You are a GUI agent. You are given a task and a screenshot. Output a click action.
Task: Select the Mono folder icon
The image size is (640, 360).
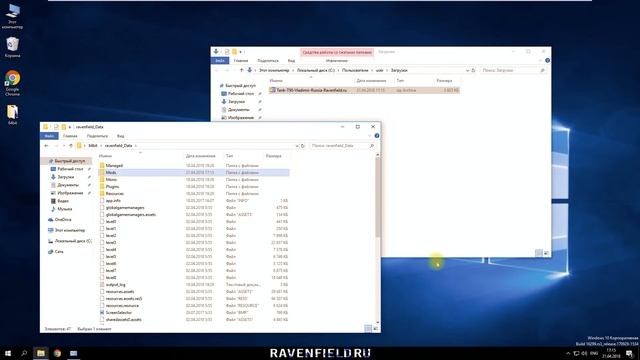(102, 180)
